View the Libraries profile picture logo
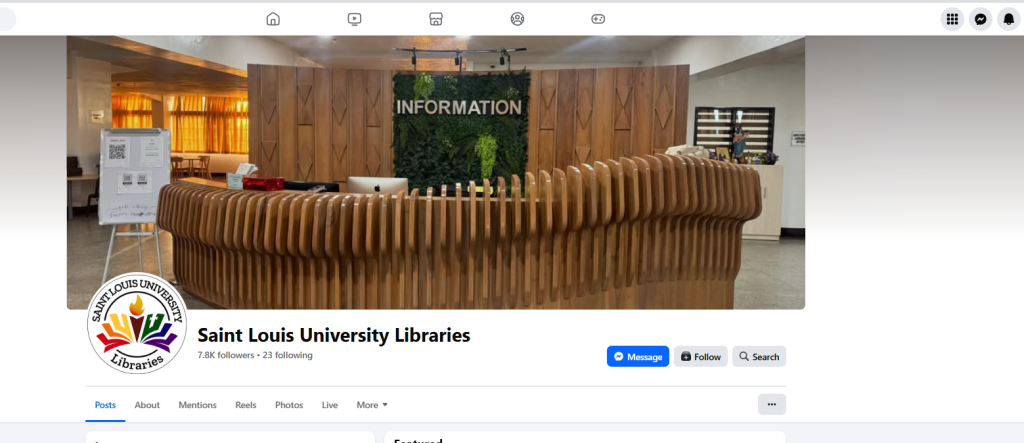 coord(137,323)
